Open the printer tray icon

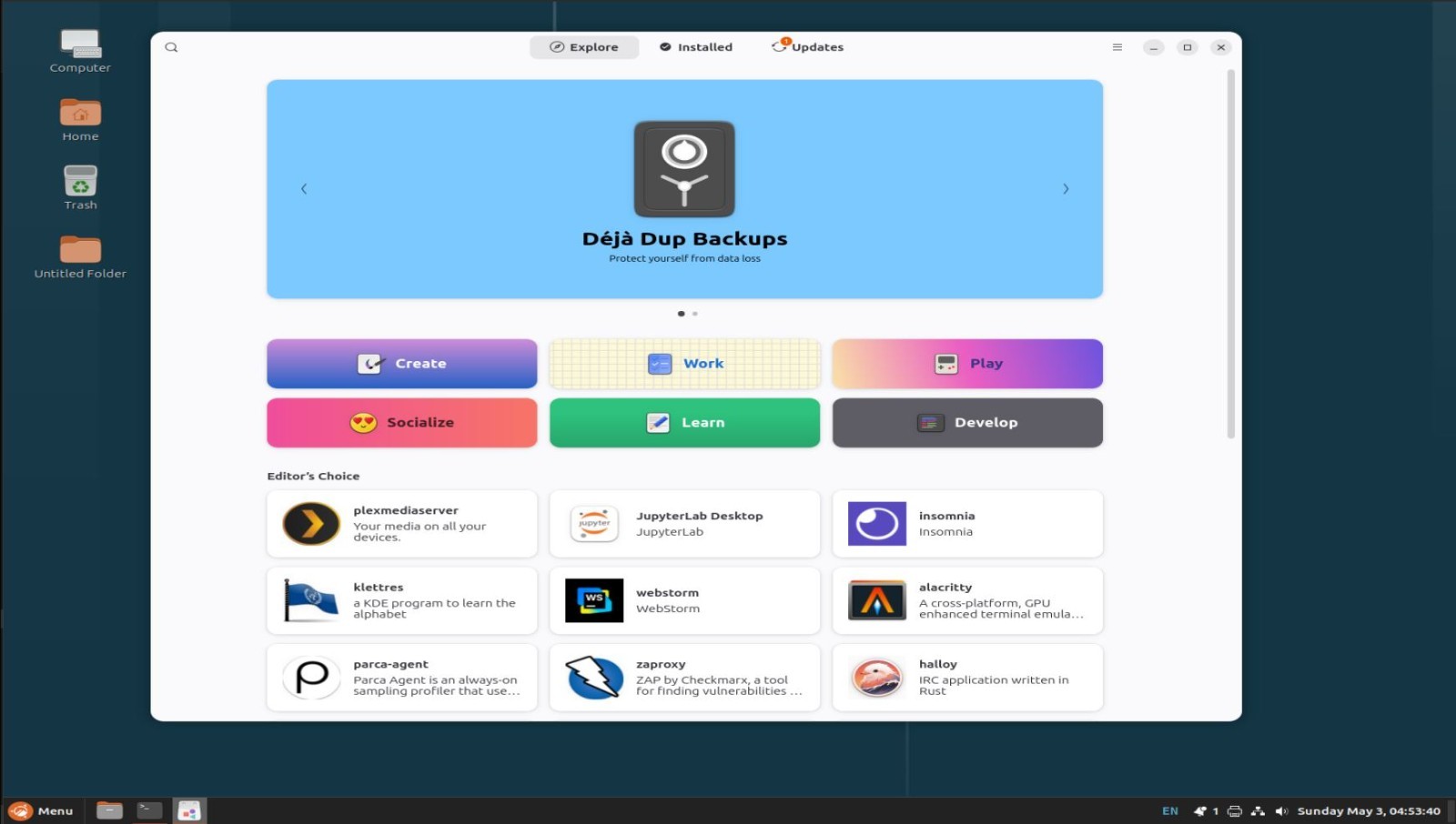(1235, 811)
